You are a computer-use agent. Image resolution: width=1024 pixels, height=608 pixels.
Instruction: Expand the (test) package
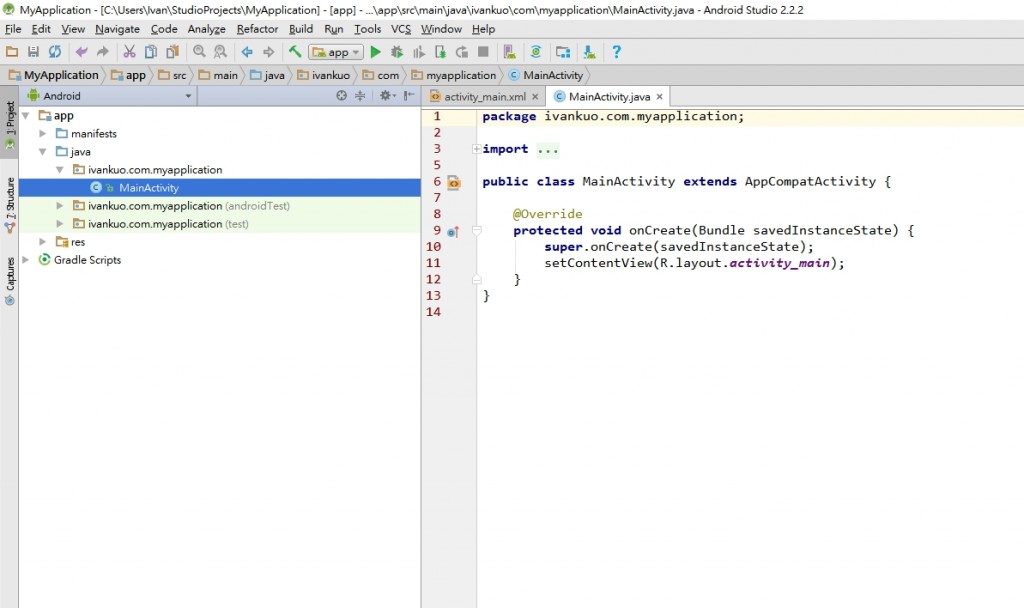click(x=59, y=224)
